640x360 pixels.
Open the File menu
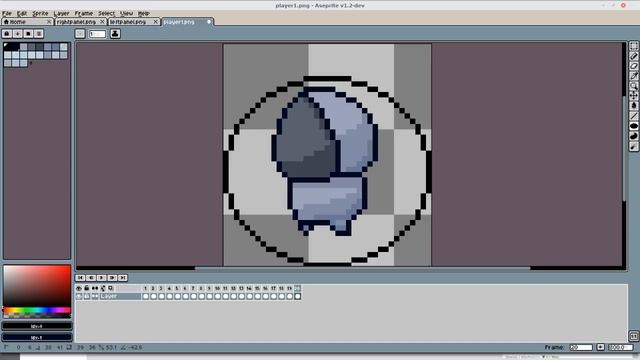(7, 13)
